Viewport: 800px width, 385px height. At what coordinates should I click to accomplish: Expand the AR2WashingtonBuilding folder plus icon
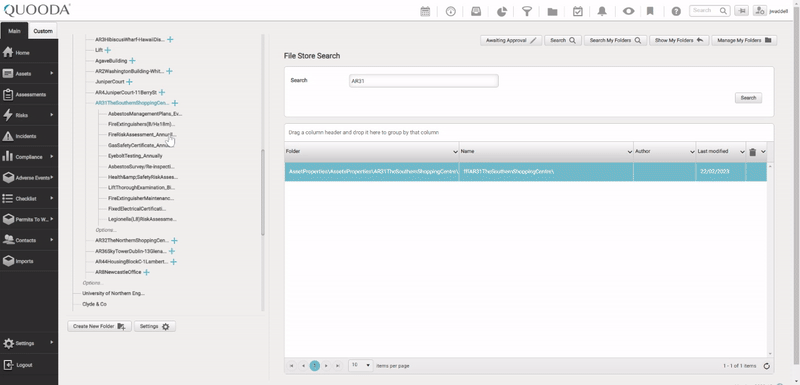point(169,71)
